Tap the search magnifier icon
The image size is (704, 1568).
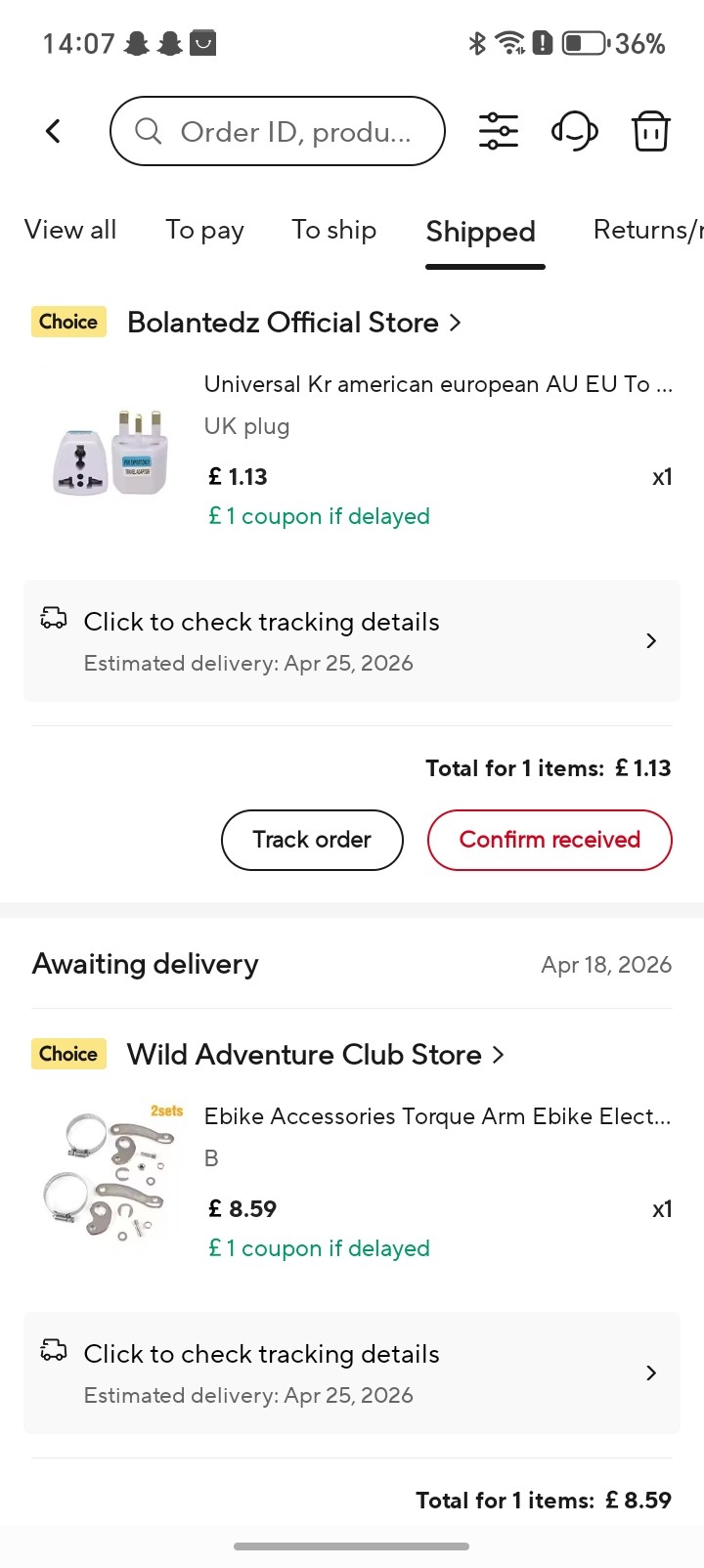148,131
